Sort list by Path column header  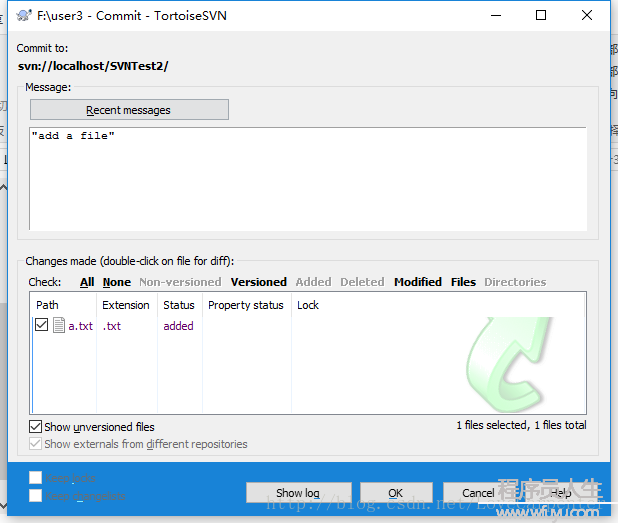63,305
